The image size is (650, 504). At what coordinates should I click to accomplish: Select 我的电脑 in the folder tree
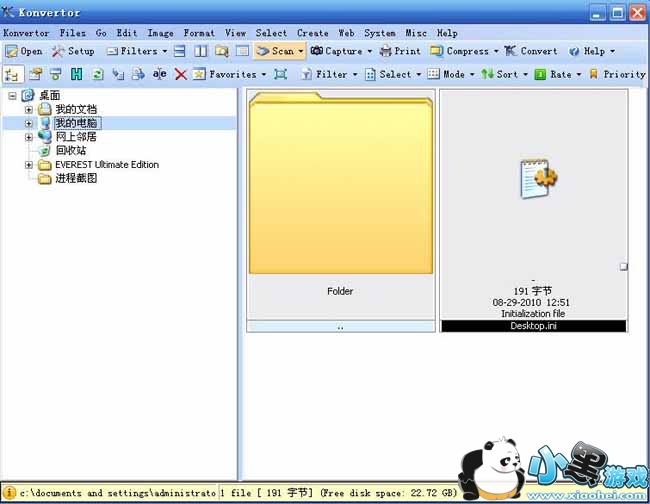pos(77,123)
